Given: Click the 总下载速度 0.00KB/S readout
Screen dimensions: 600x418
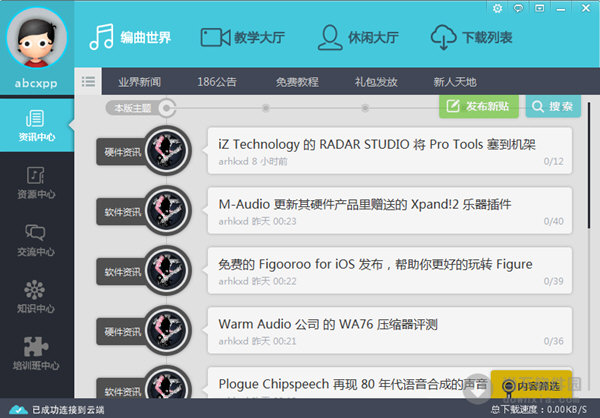Looking at the screenshot, I should point(538,410).
